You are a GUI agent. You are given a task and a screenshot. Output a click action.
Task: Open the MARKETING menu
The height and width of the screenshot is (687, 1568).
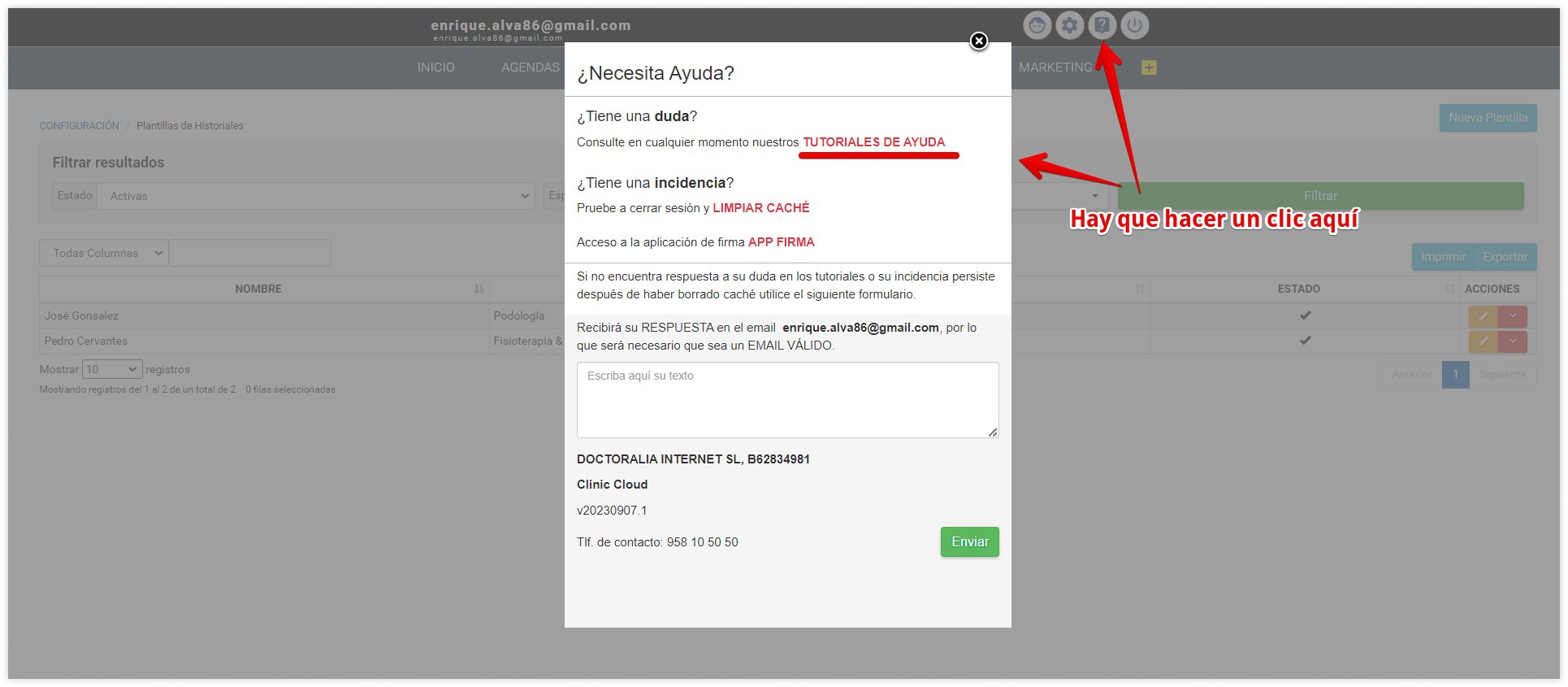coord(1055,67)
